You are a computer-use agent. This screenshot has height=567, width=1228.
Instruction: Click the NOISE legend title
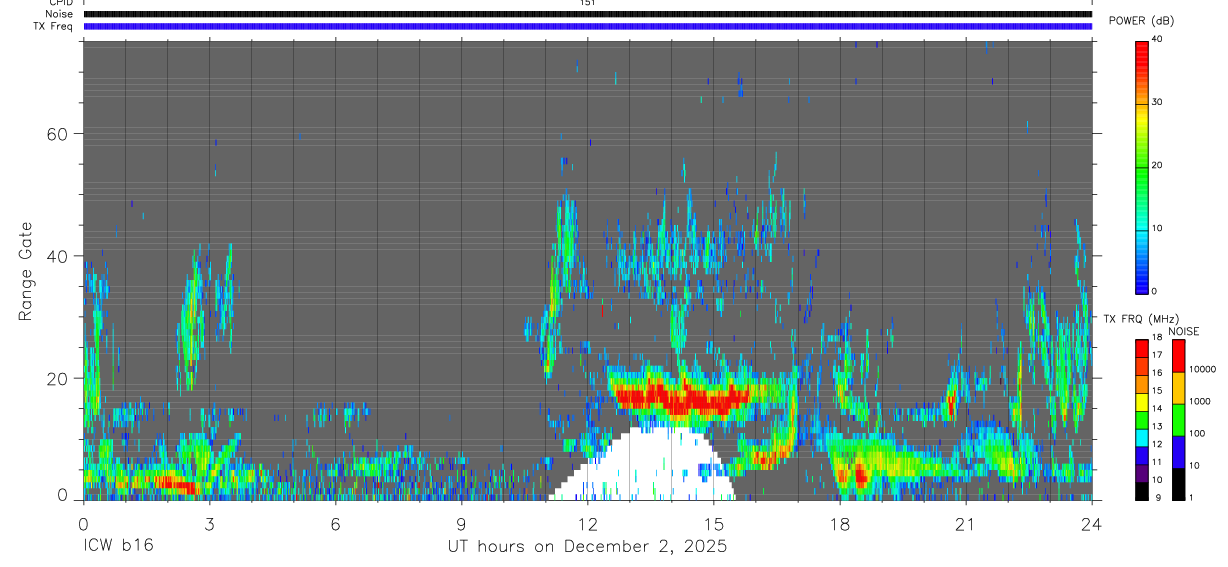(x=1184, y=332)
